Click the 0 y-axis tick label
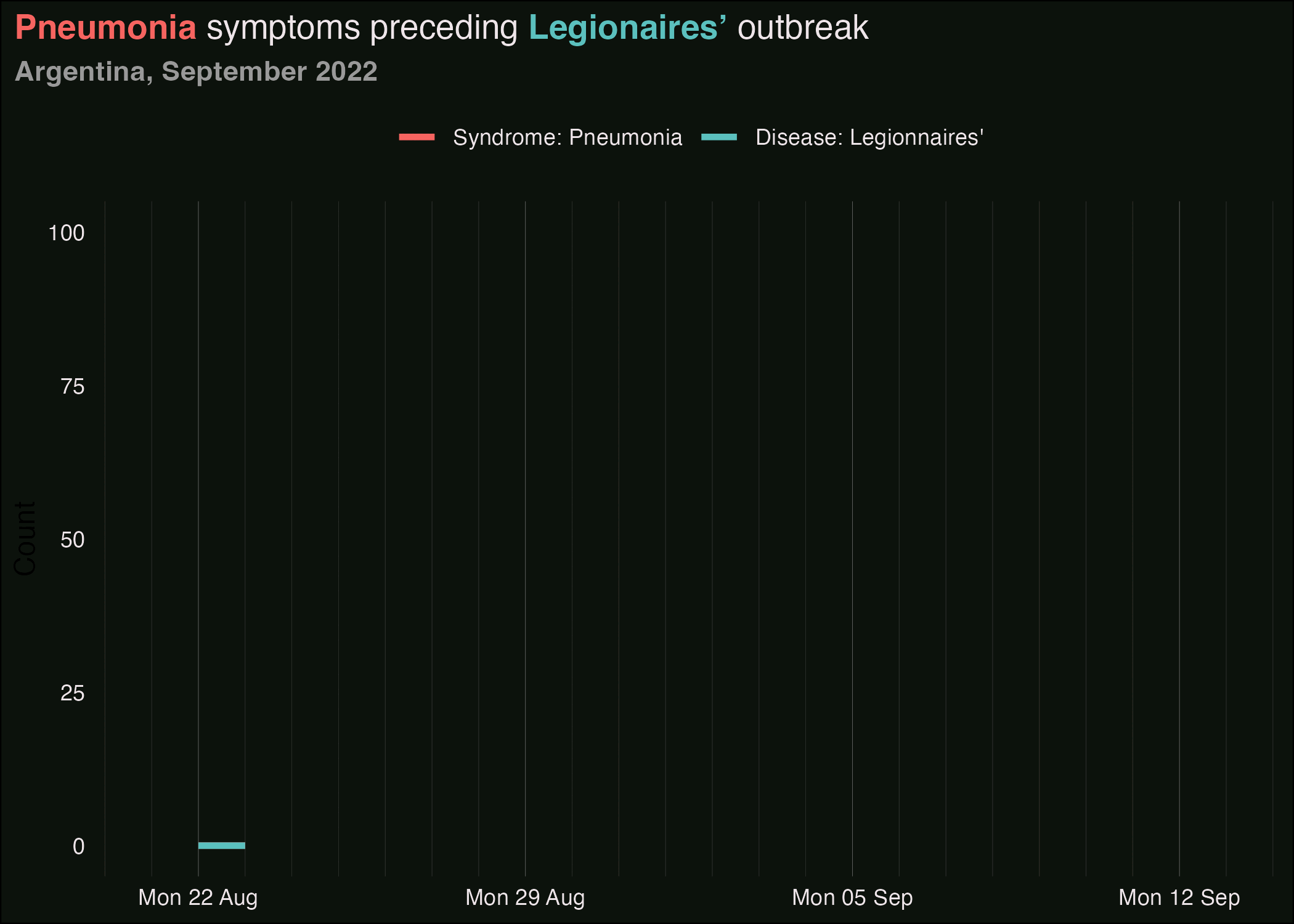The height and width of the screenshot is (924, 1294). [x=78, y=846]
